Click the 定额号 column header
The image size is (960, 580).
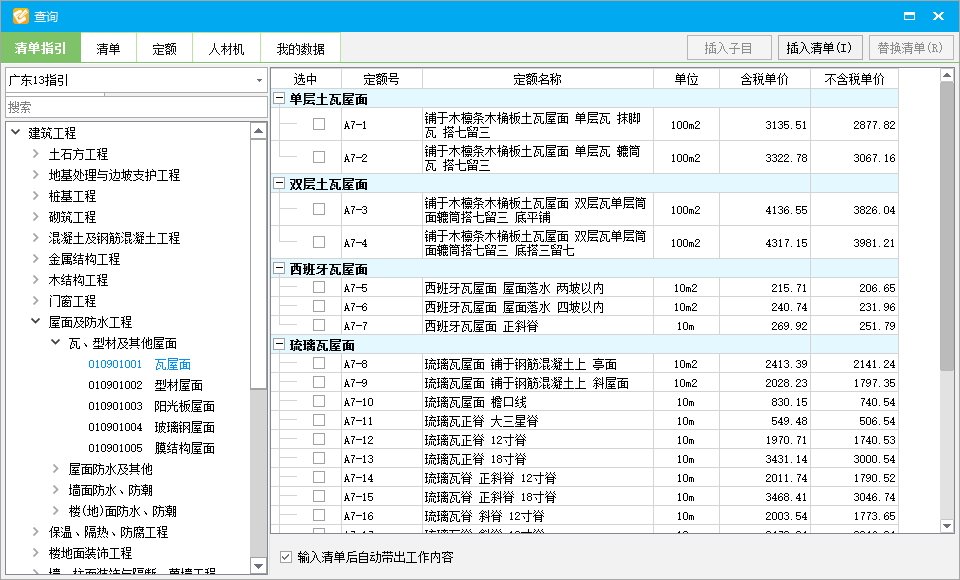click(381, 79)
